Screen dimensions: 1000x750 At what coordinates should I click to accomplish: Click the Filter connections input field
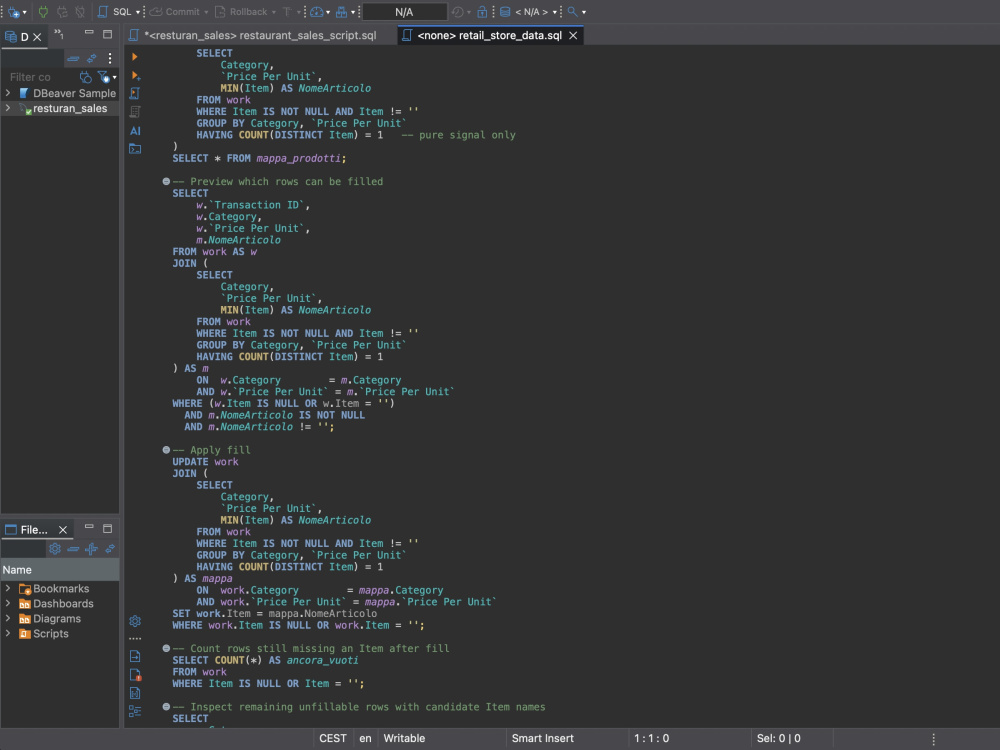tap(40, 77)
